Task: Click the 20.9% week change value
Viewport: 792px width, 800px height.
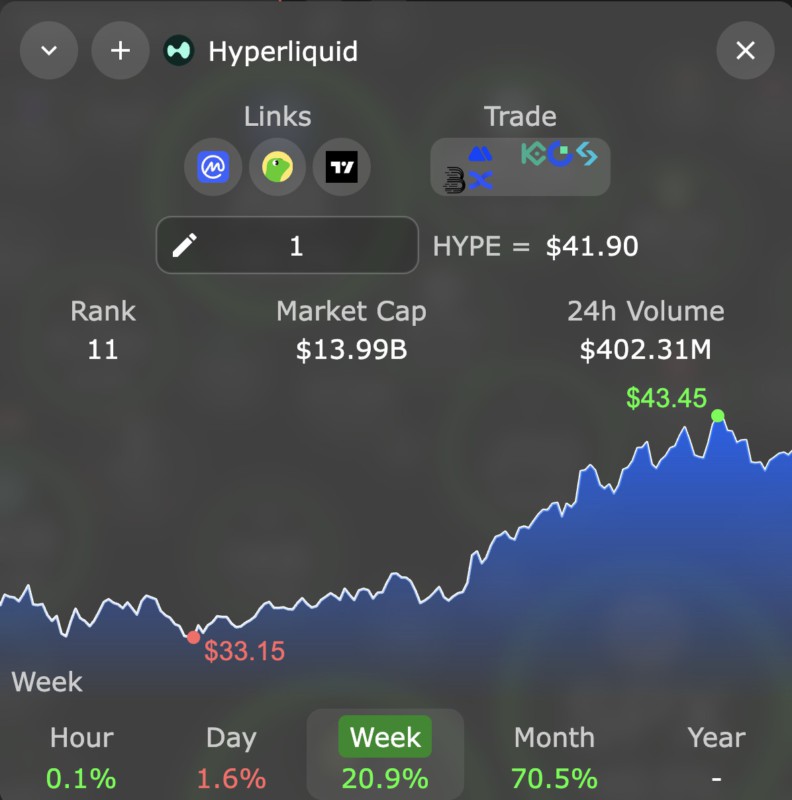Action: [x=385, y=779]
